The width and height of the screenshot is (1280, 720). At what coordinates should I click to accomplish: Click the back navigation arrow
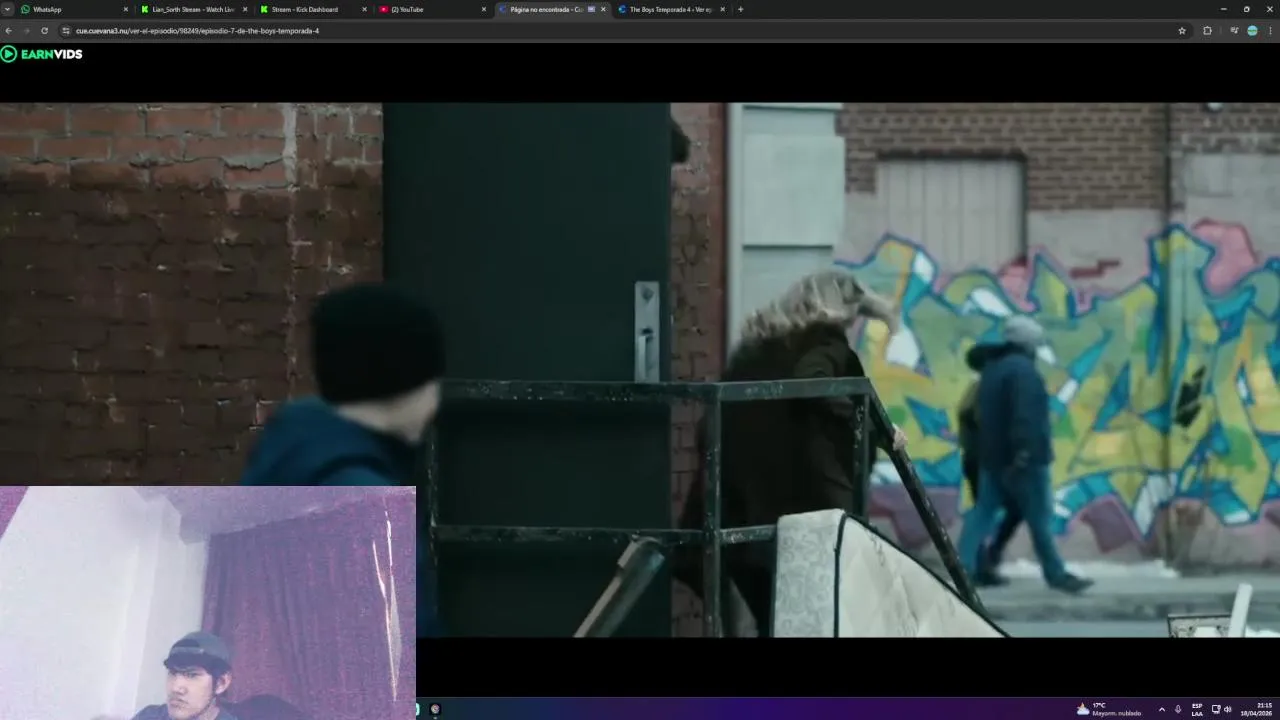coord(8,31)
